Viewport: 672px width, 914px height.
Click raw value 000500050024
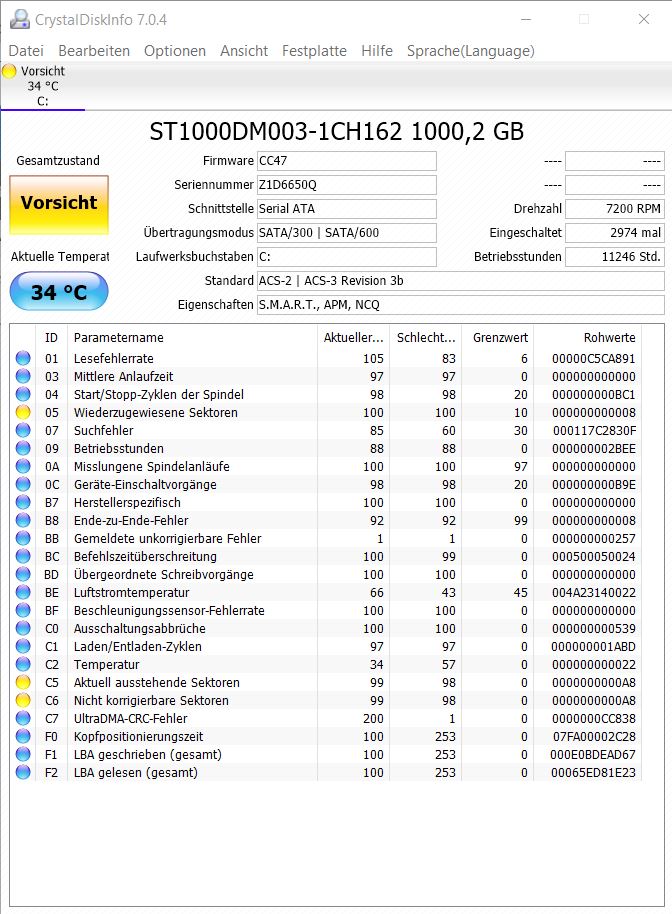click(593, 556)
